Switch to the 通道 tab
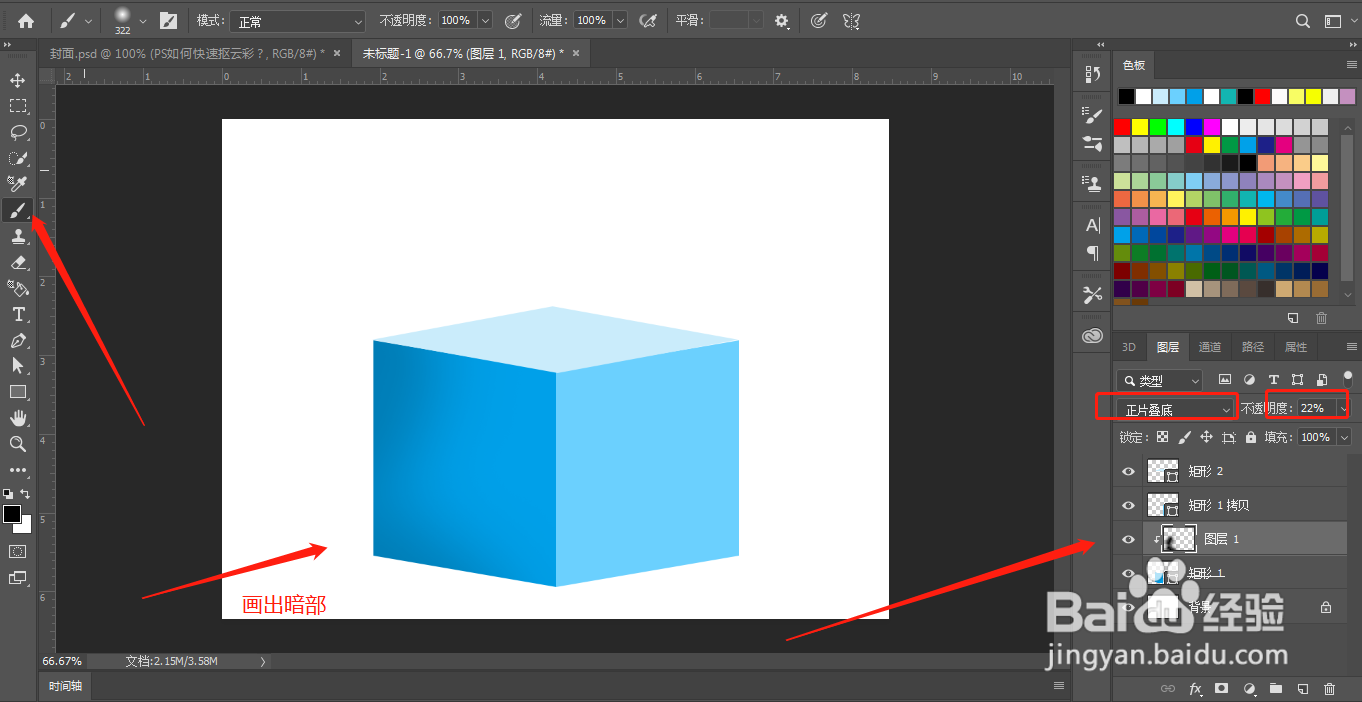 point(1210,347)
